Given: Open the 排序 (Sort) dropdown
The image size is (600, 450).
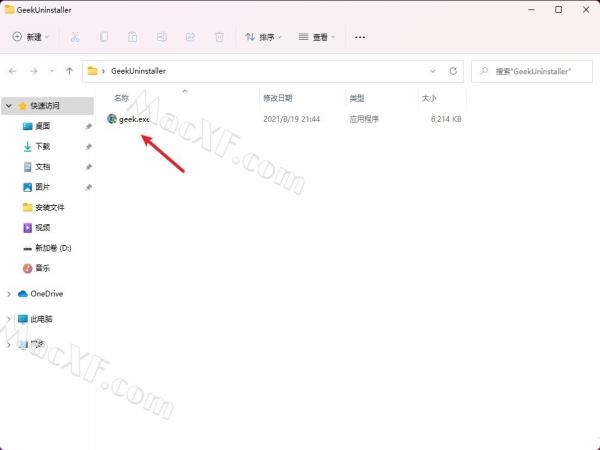Looking at the screenshot, I should point(264,37).
